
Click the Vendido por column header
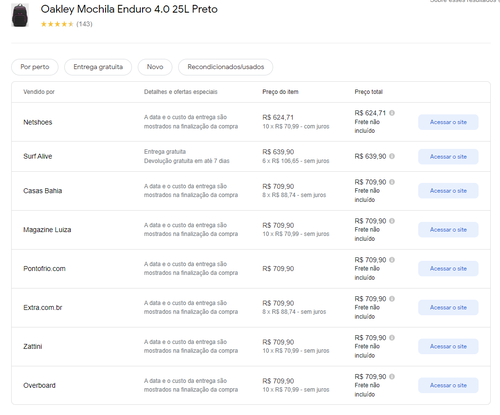coord(39,92)
